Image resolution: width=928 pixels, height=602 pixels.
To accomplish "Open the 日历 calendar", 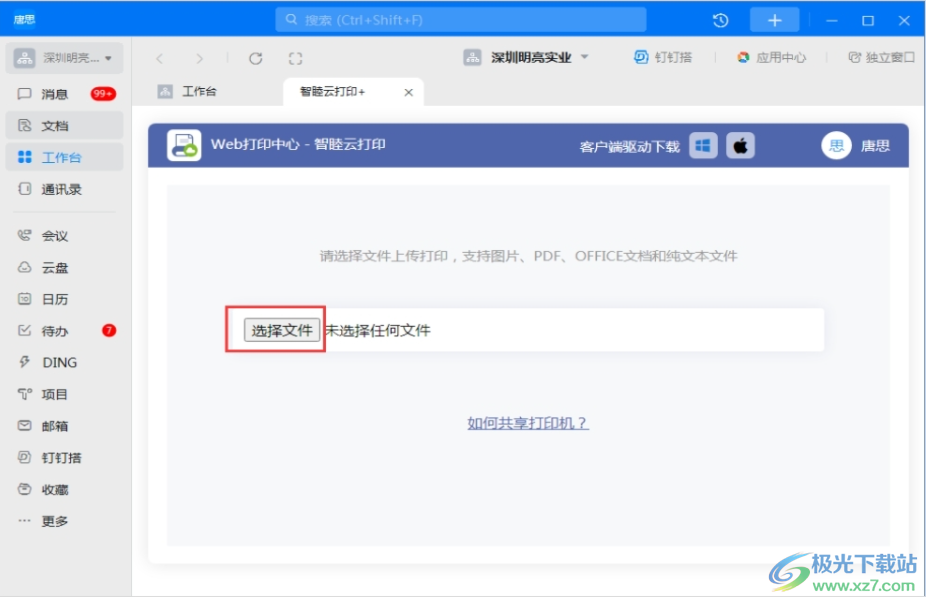I will (x=64, y=299).
